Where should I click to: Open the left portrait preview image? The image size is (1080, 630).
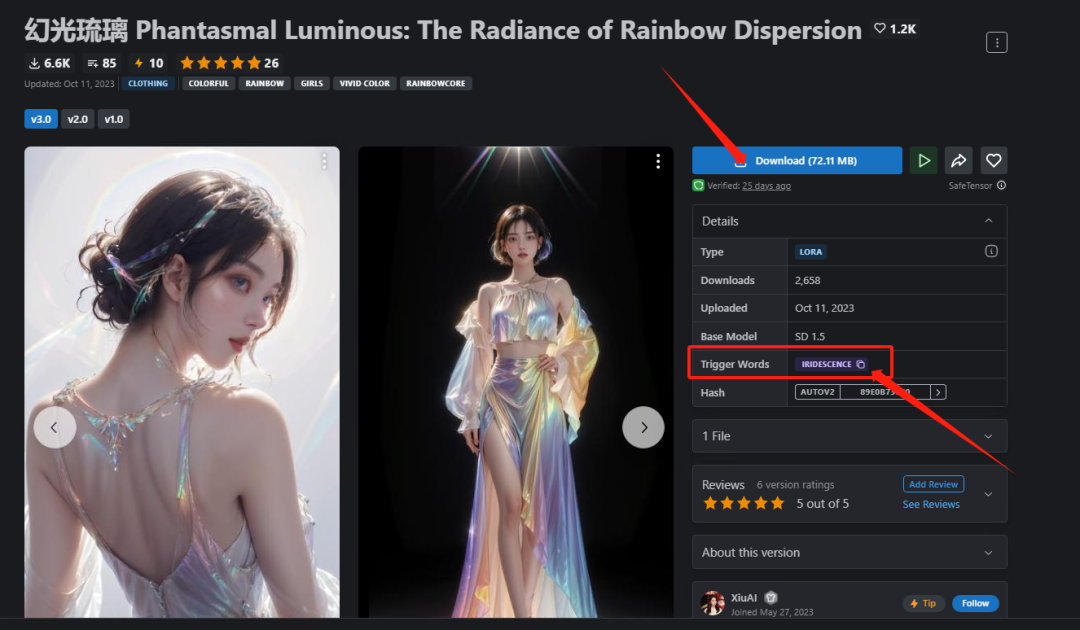pyautogui.click(x=182, y=382)
